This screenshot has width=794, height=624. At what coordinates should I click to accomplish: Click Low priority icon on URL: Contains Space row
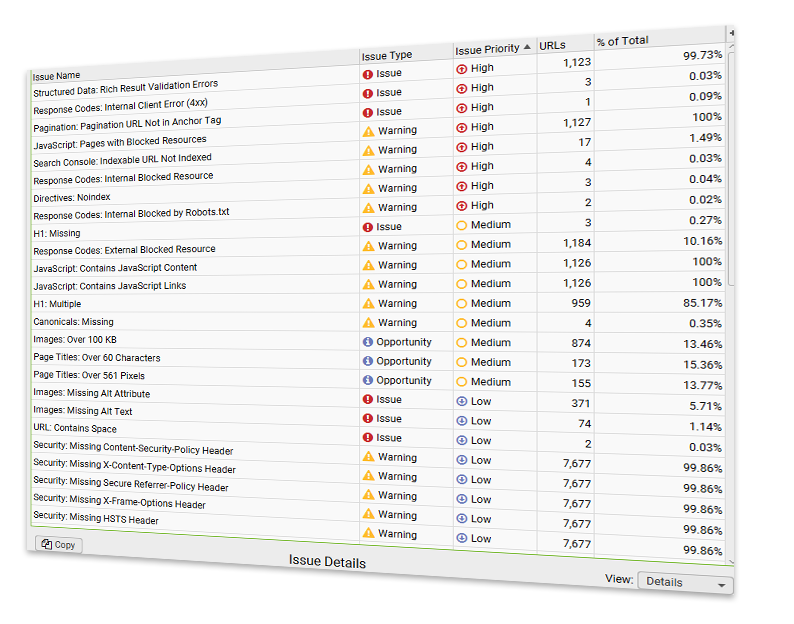coord(461,440)
